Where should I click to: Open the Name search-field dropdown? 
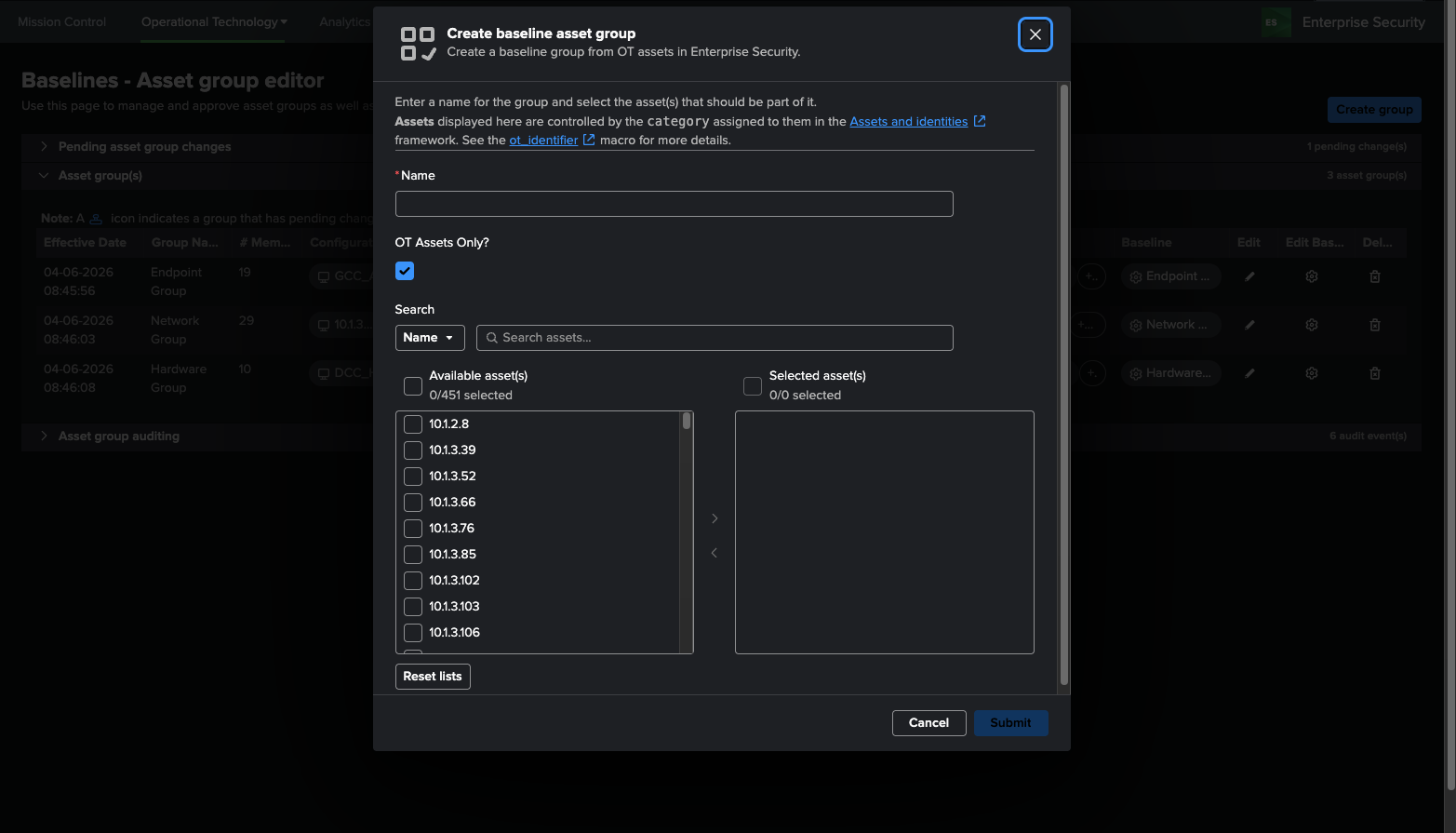[x=430, y=338]
